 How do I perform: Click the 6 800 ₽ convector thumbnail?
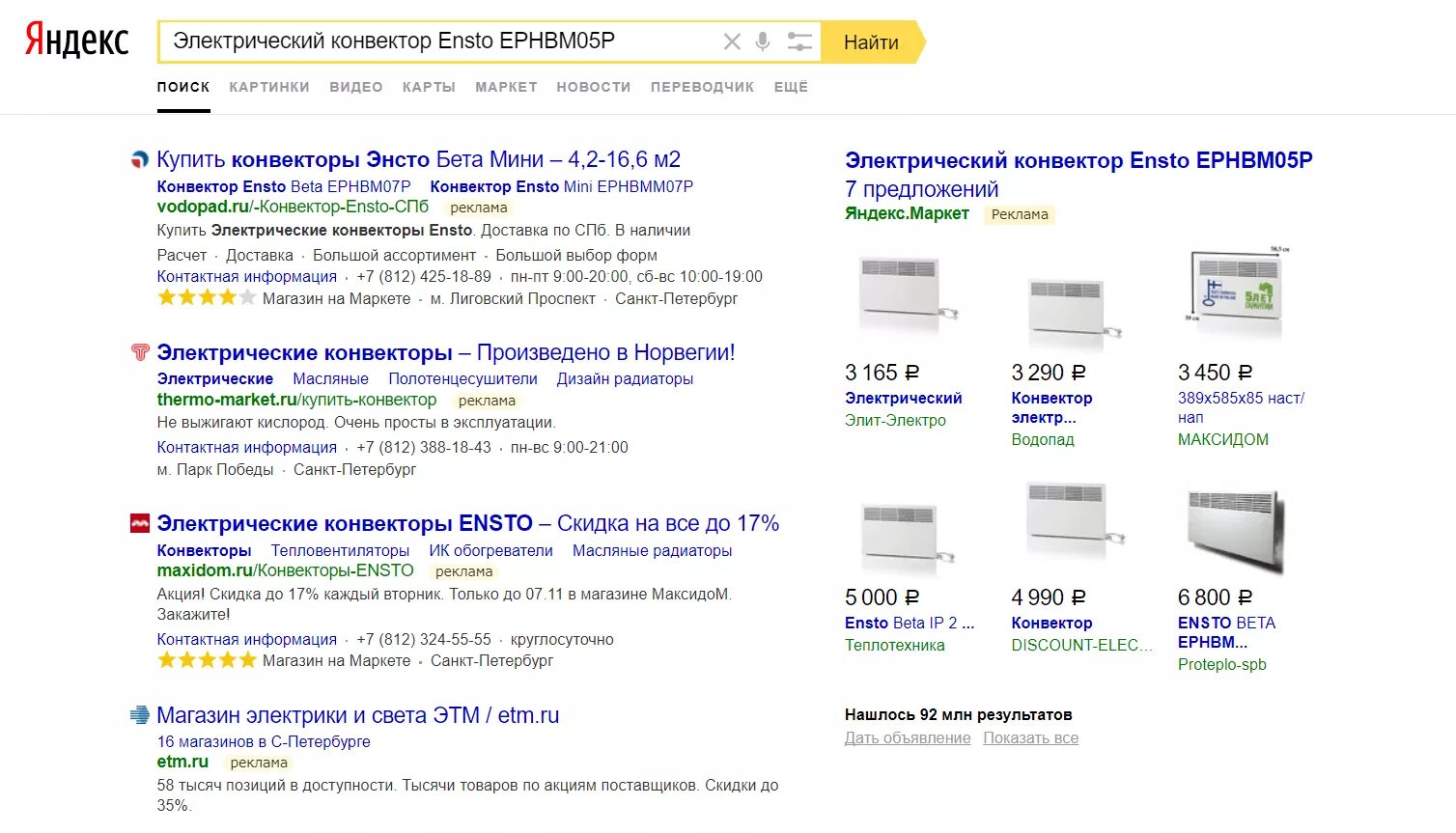point(1237,532)
